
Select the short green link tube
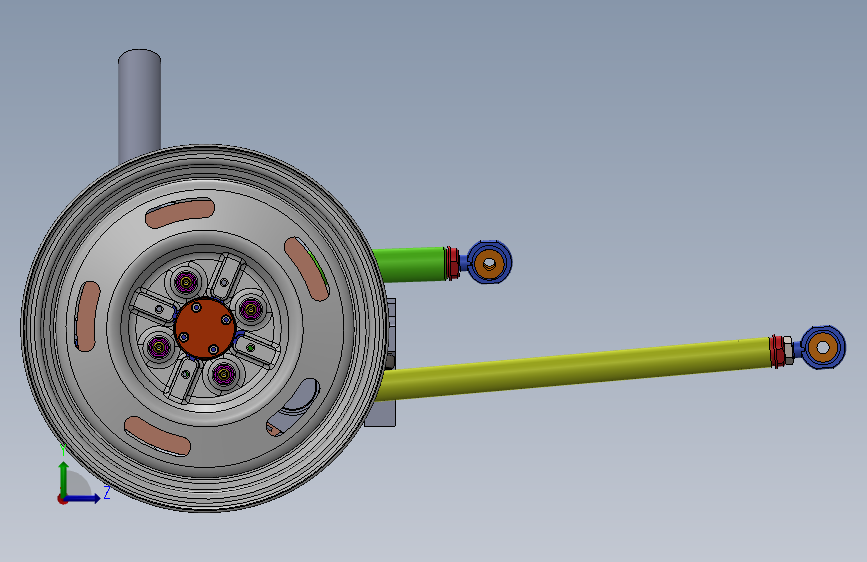tap(412, 264)
